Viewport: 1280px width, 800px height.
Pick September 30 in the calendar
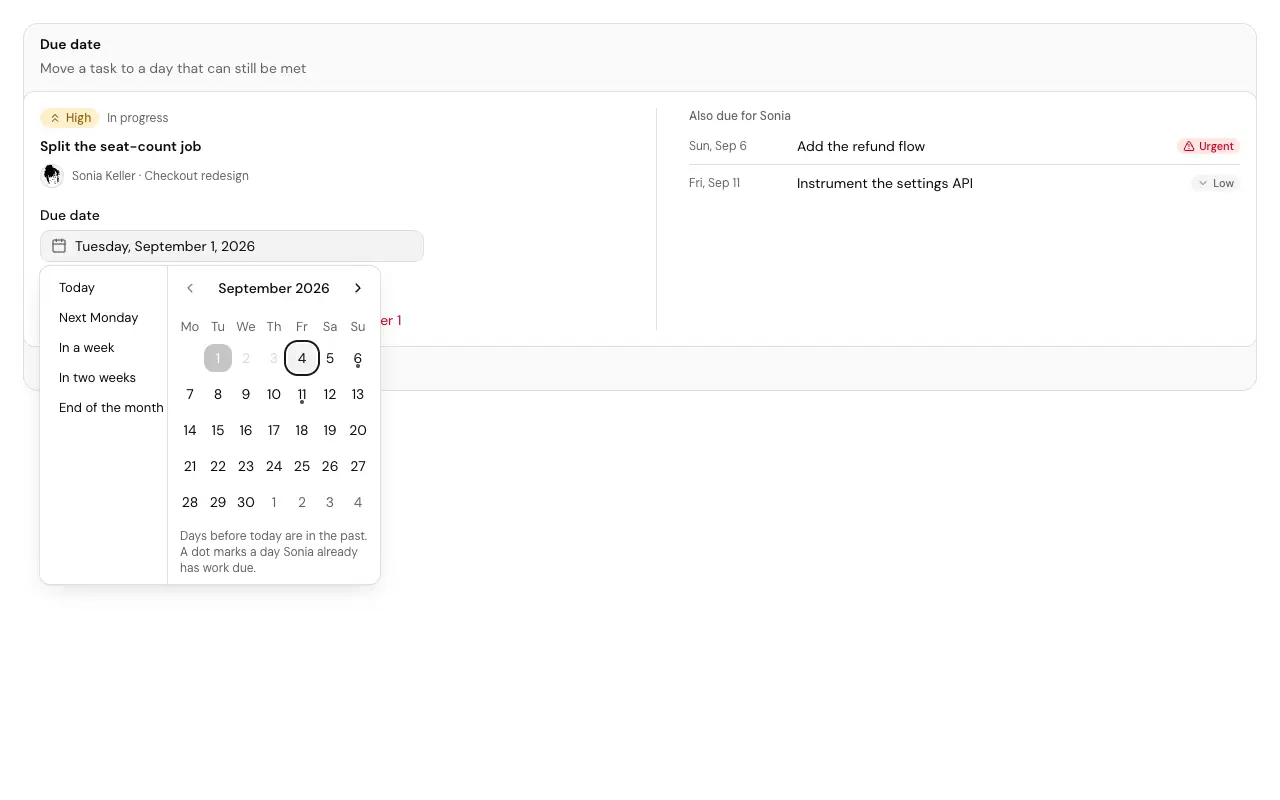[x=246, y=502]
